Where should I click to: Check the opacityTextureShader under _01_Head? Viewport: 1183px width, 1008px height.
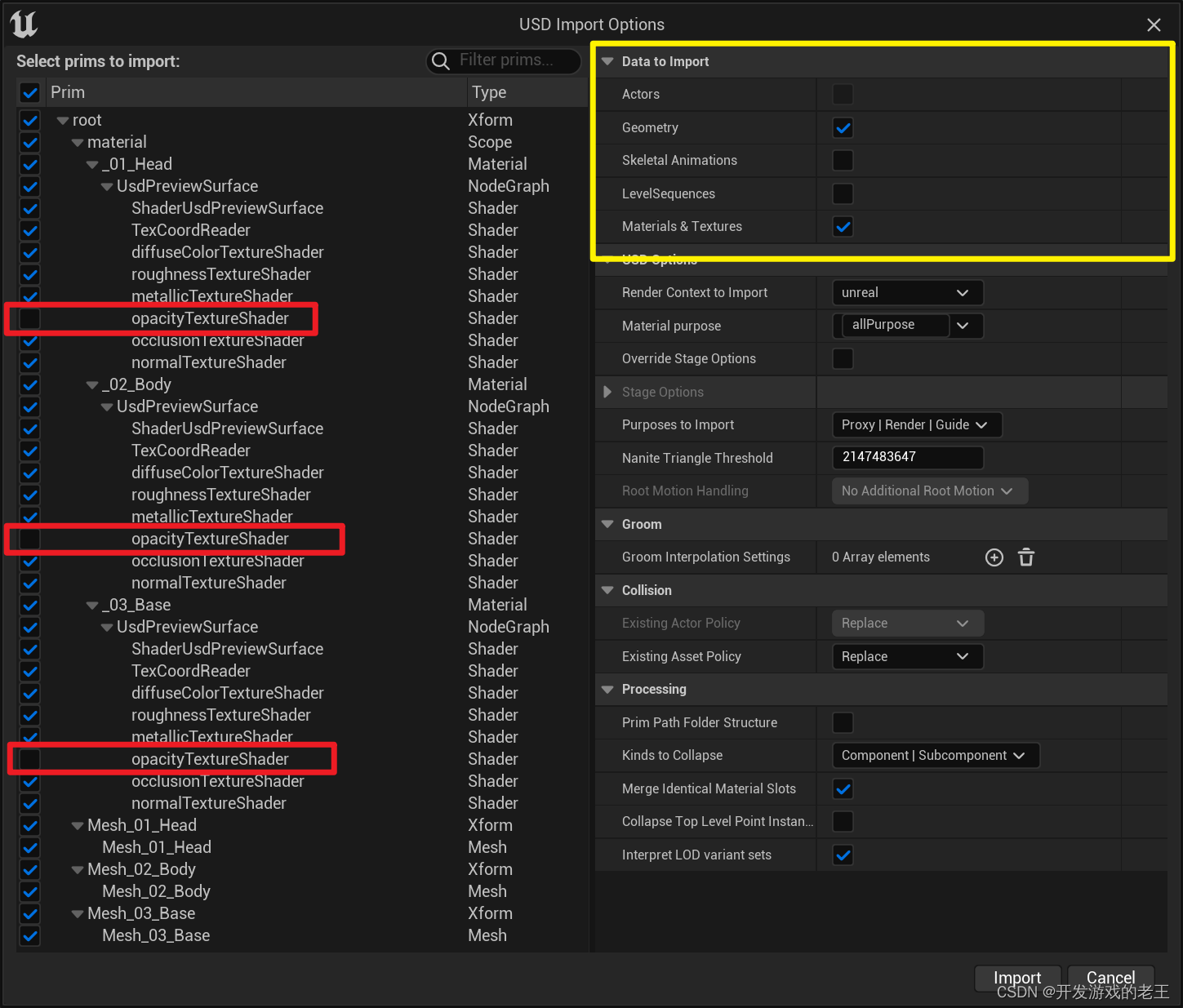pos(29,318)
